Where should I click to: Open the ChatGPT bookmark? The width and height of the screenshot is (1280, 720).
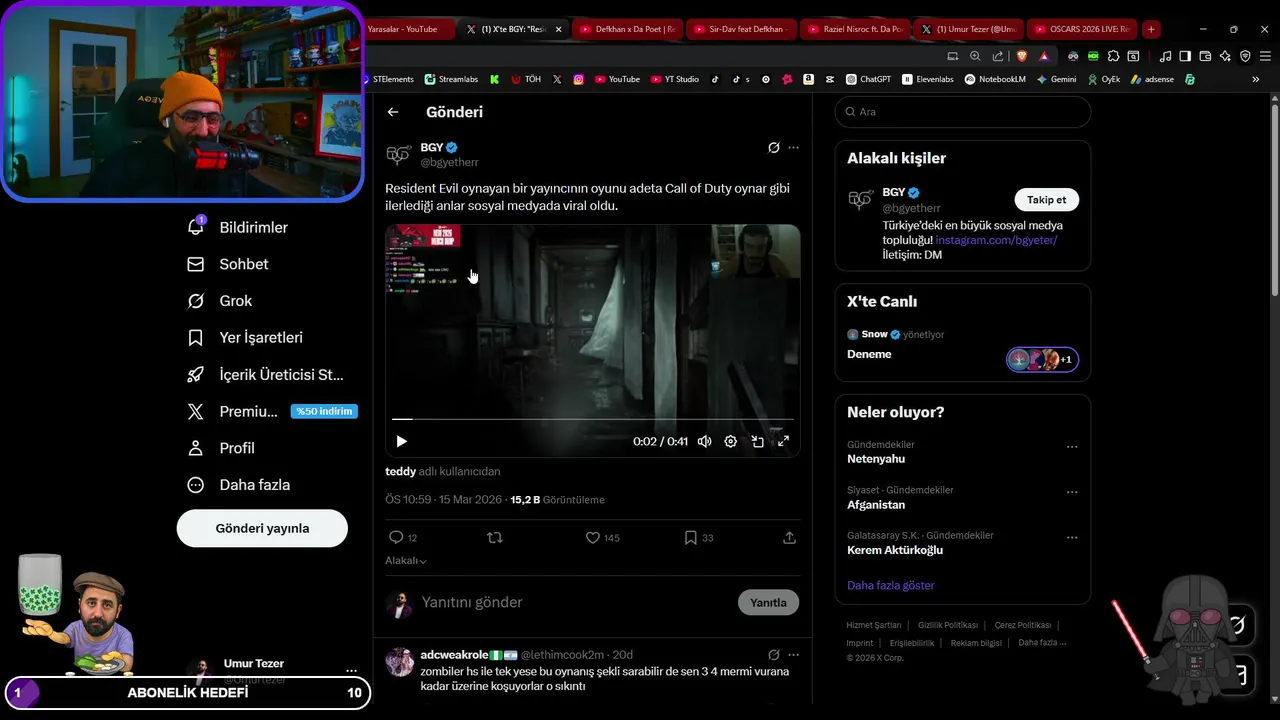[868, 79]
